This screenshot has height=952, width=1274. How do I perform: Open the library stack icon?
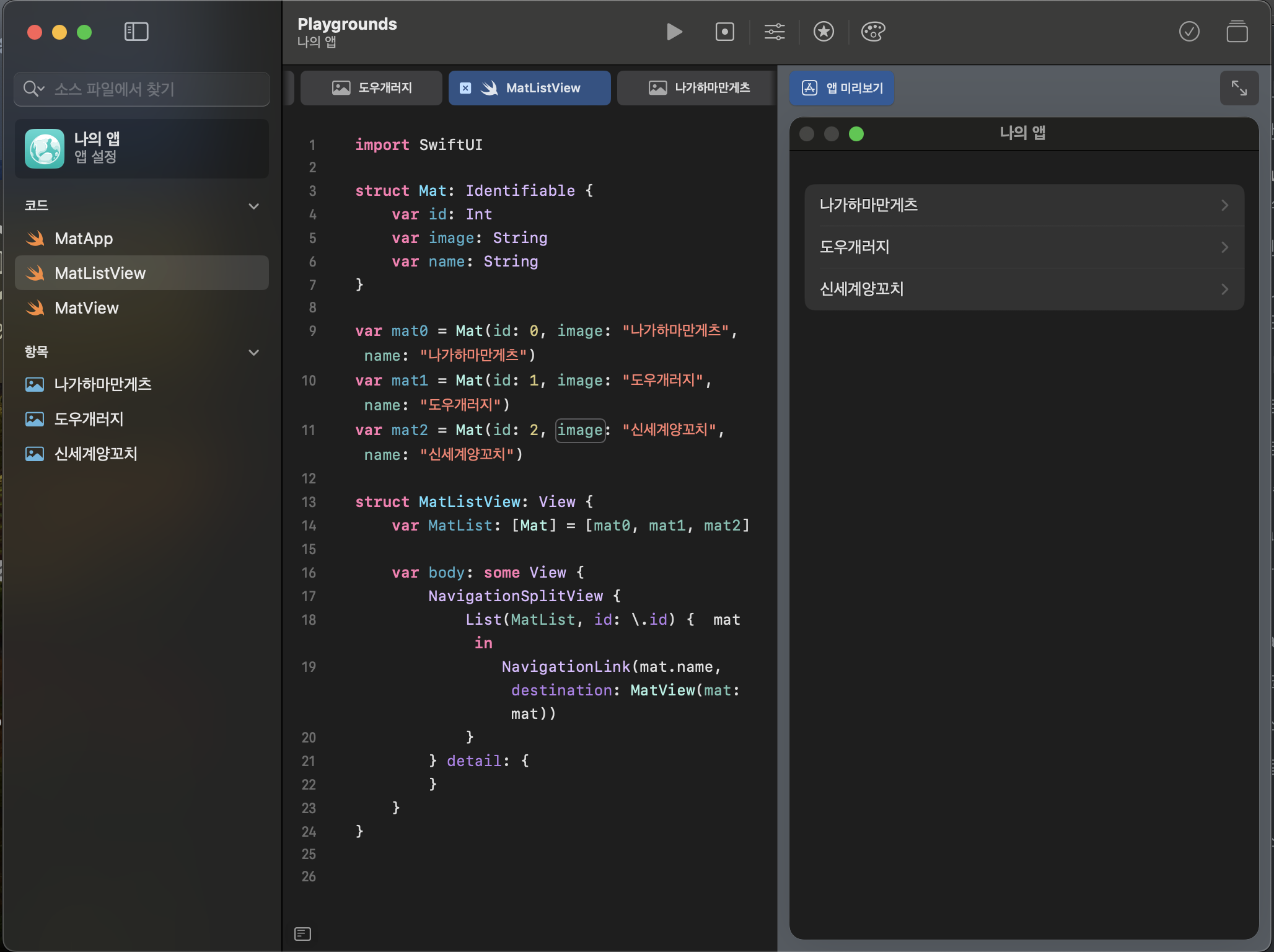click(1237, 32)
